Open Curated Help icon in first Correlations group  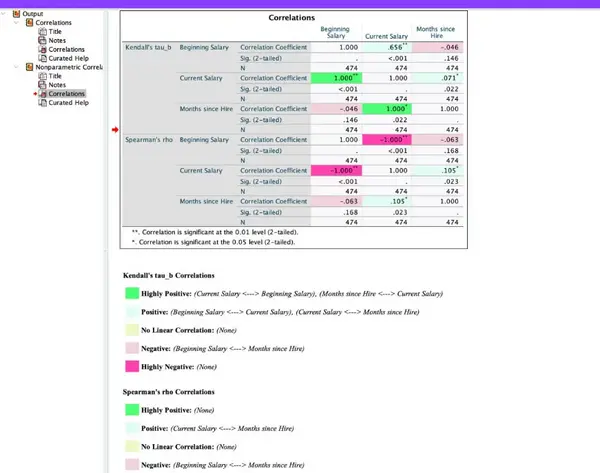42,58
